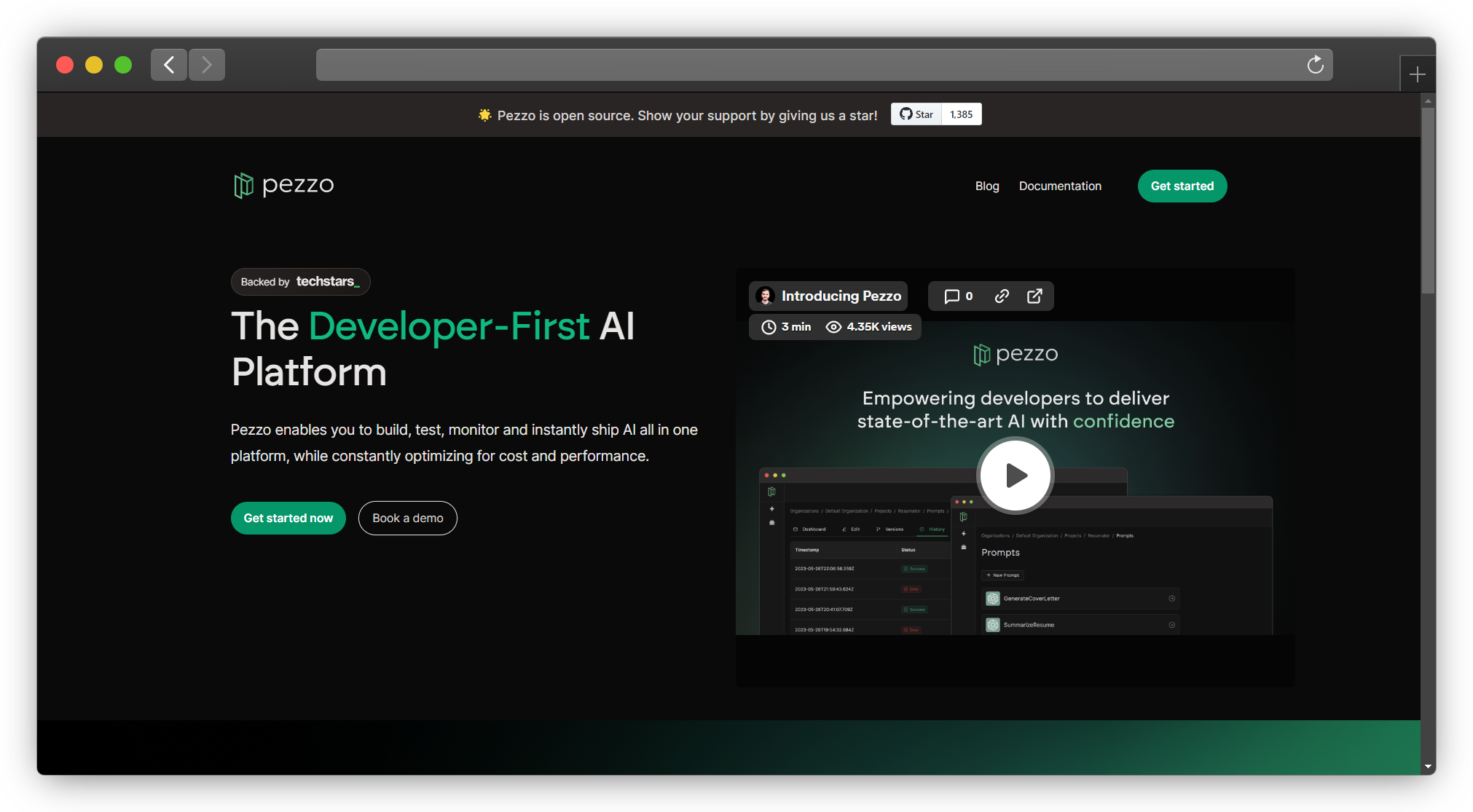Click SummarizeResume prompt row in video preview

pyautogui.click(x=1080, y=625)
